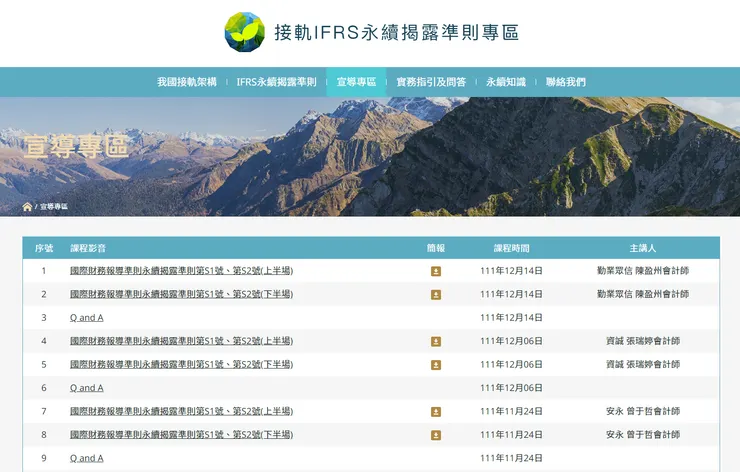Viewport: 740px width, 472px height.
Task: Click date 111年12月14日 in row 1
Action: [x=512, y=271]
